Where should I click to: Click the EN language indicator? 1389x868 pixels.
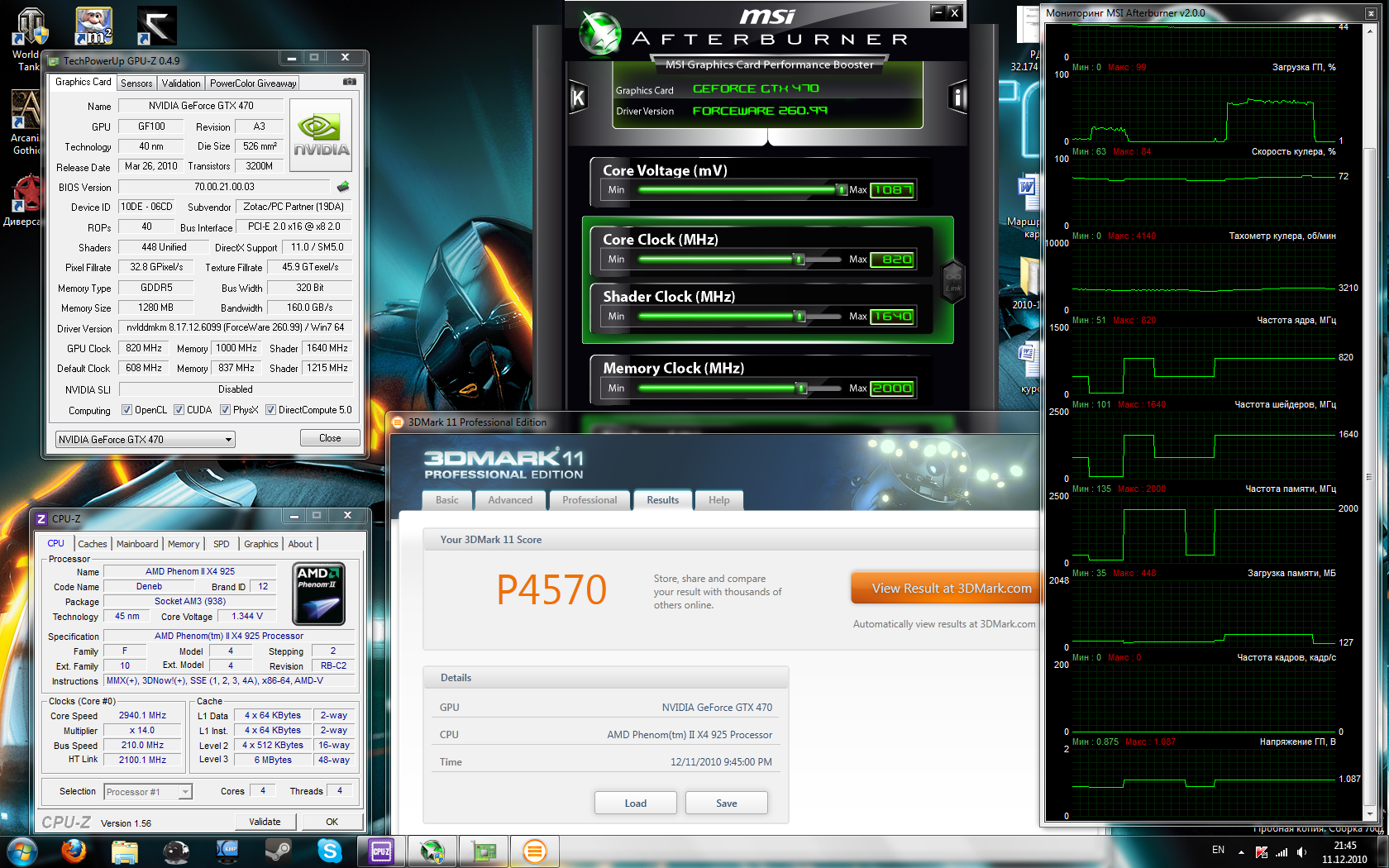click(1218, 850)
